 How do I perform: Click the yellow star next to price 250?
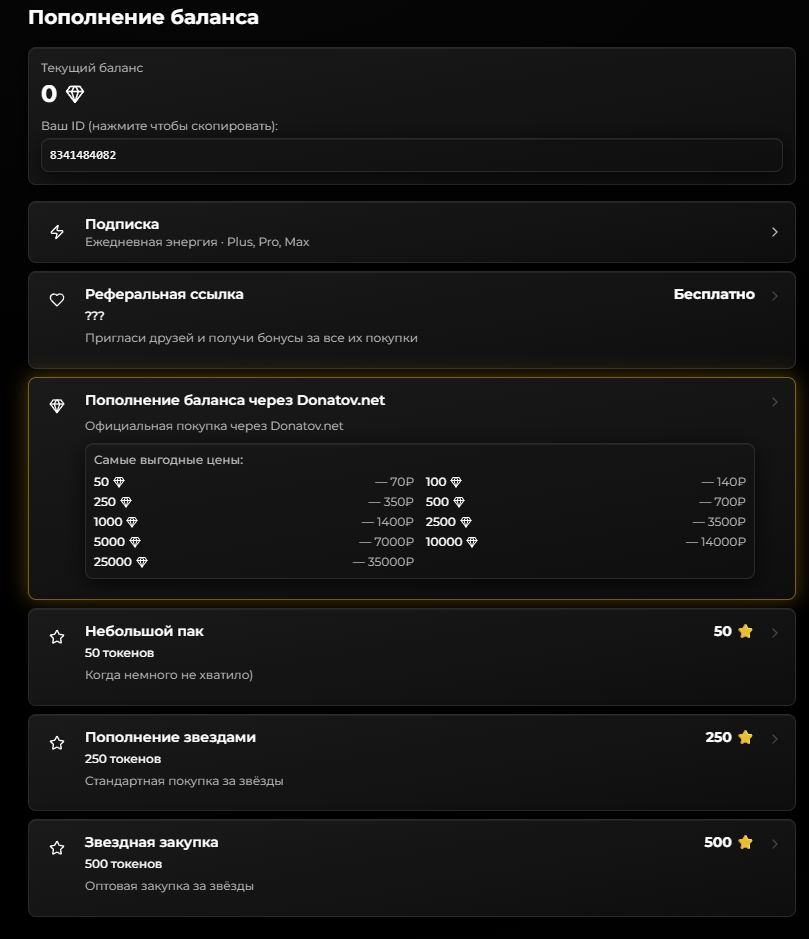746,737
